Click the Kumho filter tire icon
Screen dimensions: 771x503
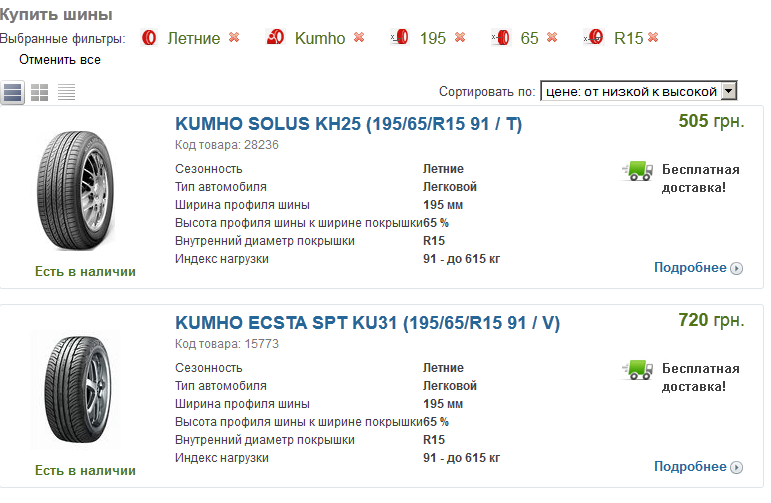click(x=276, y=38)
